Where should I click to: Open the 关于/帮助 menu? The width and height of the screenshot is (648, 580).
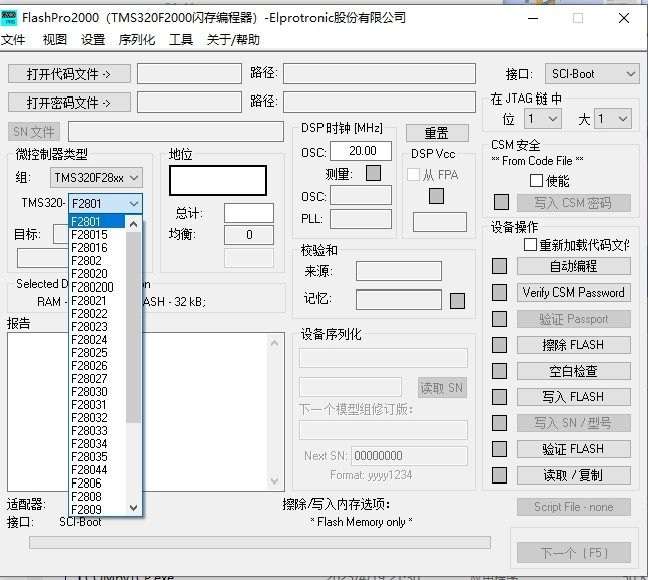coord(233,40)
